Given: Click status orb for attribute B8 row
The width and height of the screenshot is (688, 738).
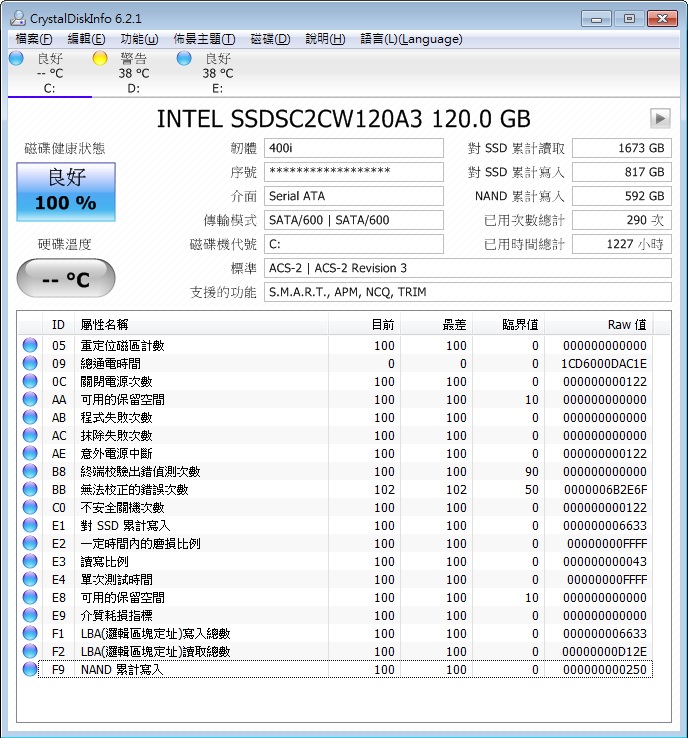Looking at the screenshot, I should (x=30, y=471).
